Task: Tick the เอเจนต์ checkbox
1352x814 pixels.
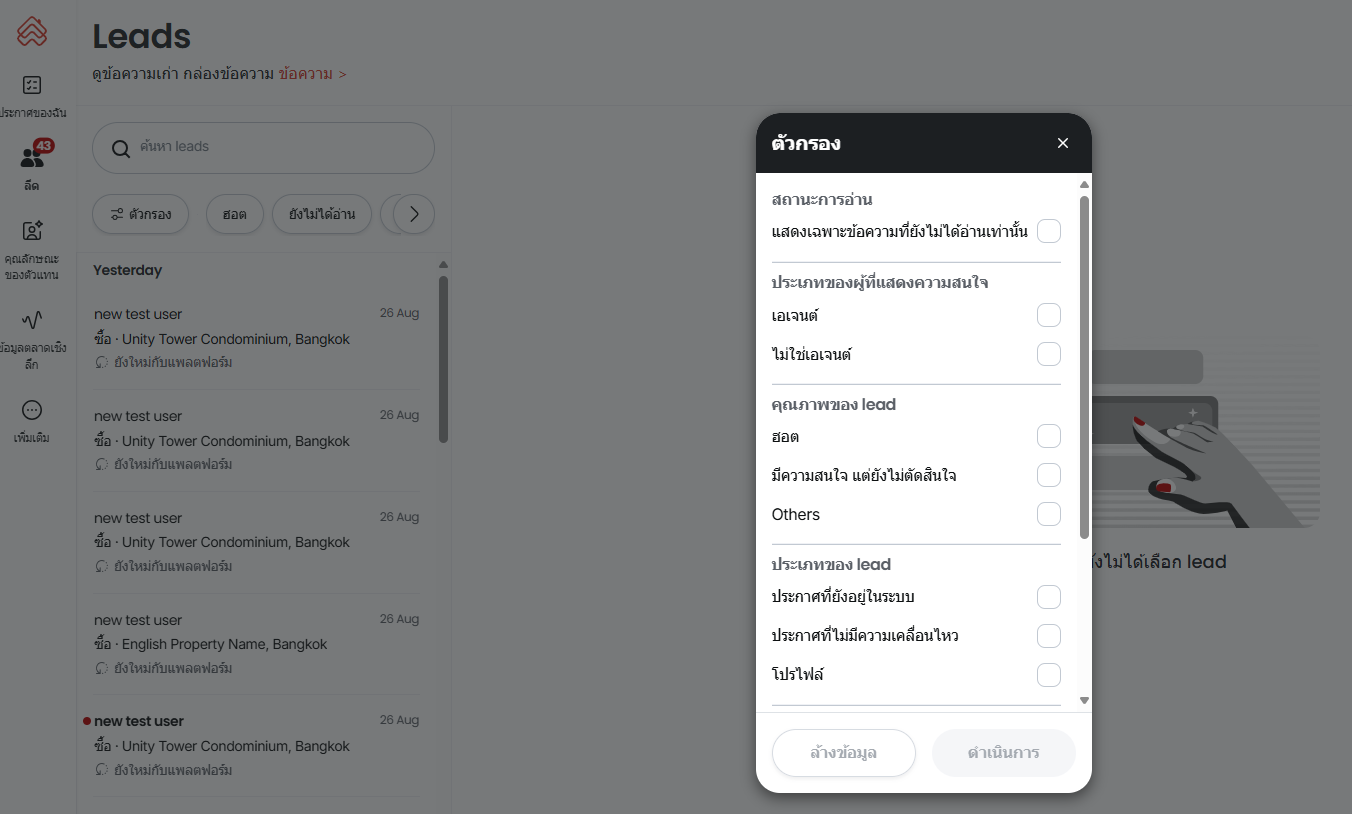Action: coord(1048,315)
